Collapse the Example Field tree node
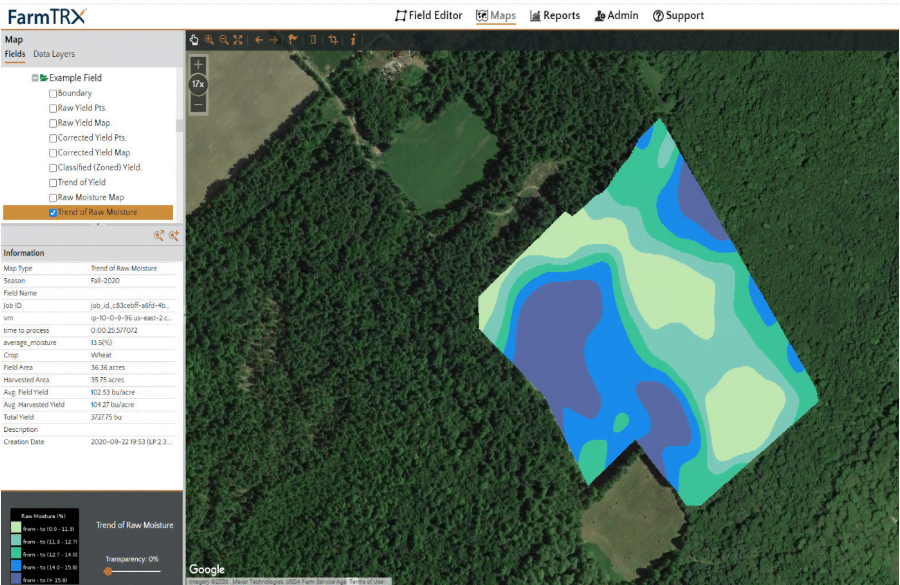The height and width of the screenshot is (585, 900). [x=35, y=78]
